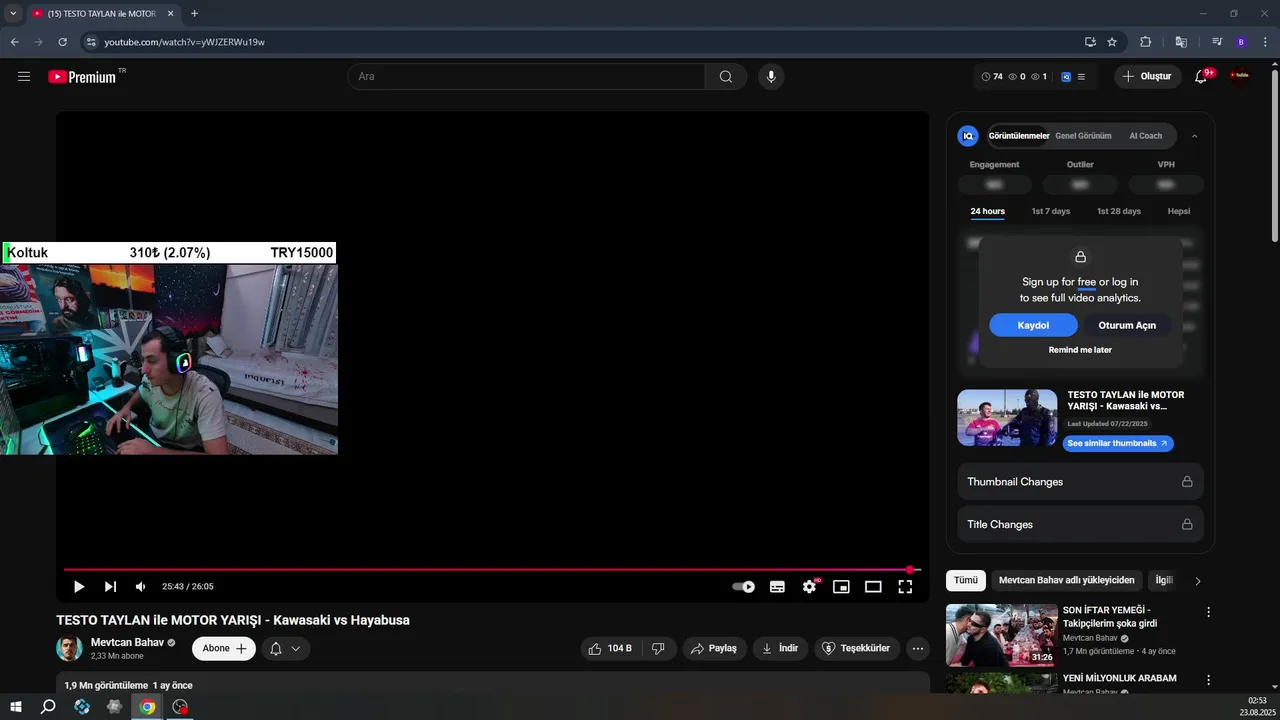Like the video with 104 B likes
The width and height of the screenshot is (1280, 720).
coord(610,648)
